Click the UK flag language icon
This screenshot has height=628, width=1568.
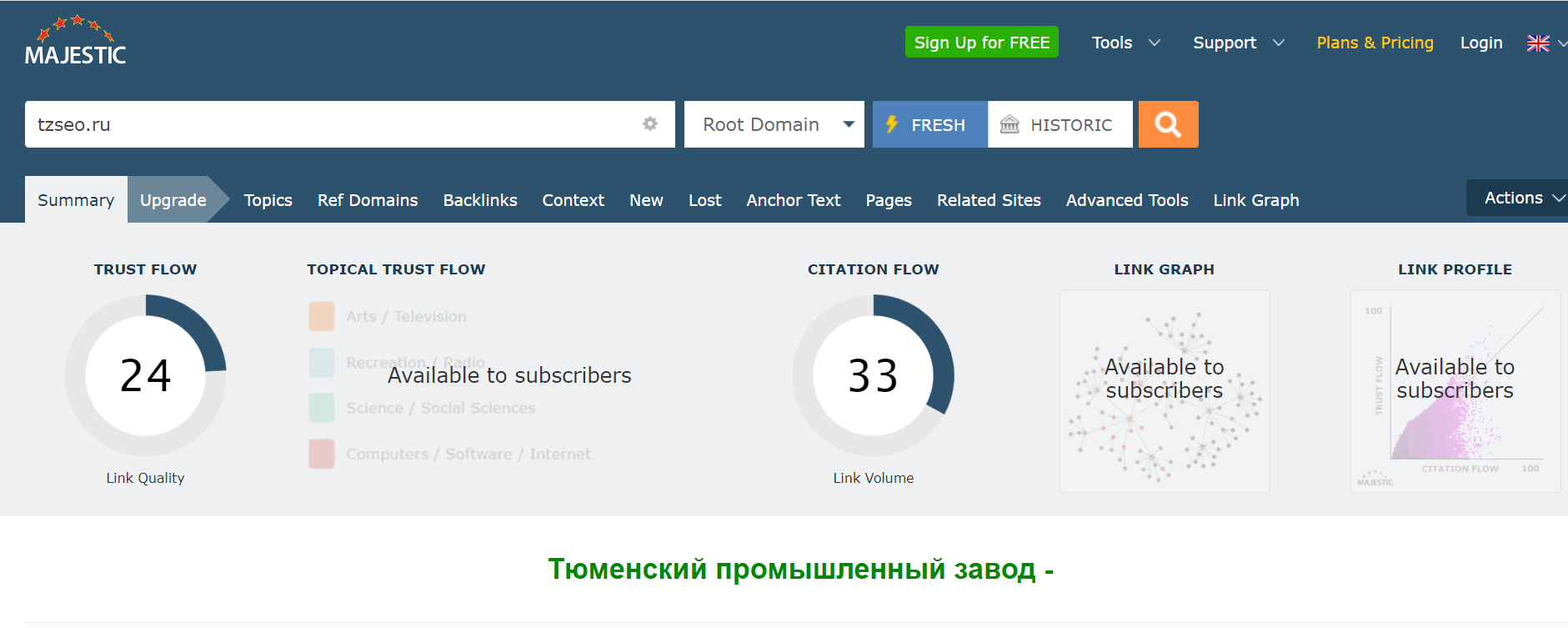click(1538, 43)
